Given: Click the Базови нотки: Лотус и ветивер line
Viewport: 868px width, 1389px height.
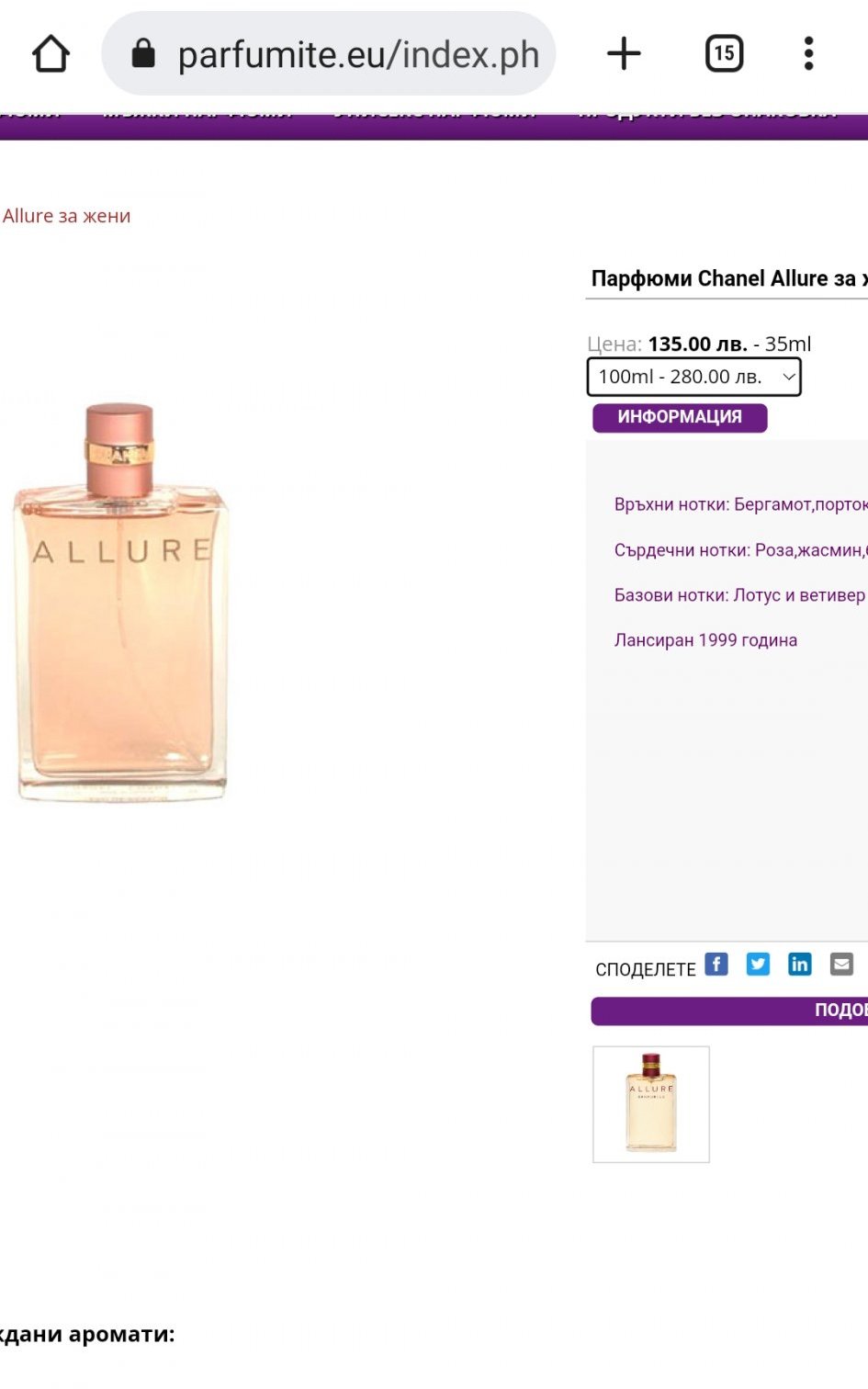Looking at the screenshot, I should pos(739,595).
